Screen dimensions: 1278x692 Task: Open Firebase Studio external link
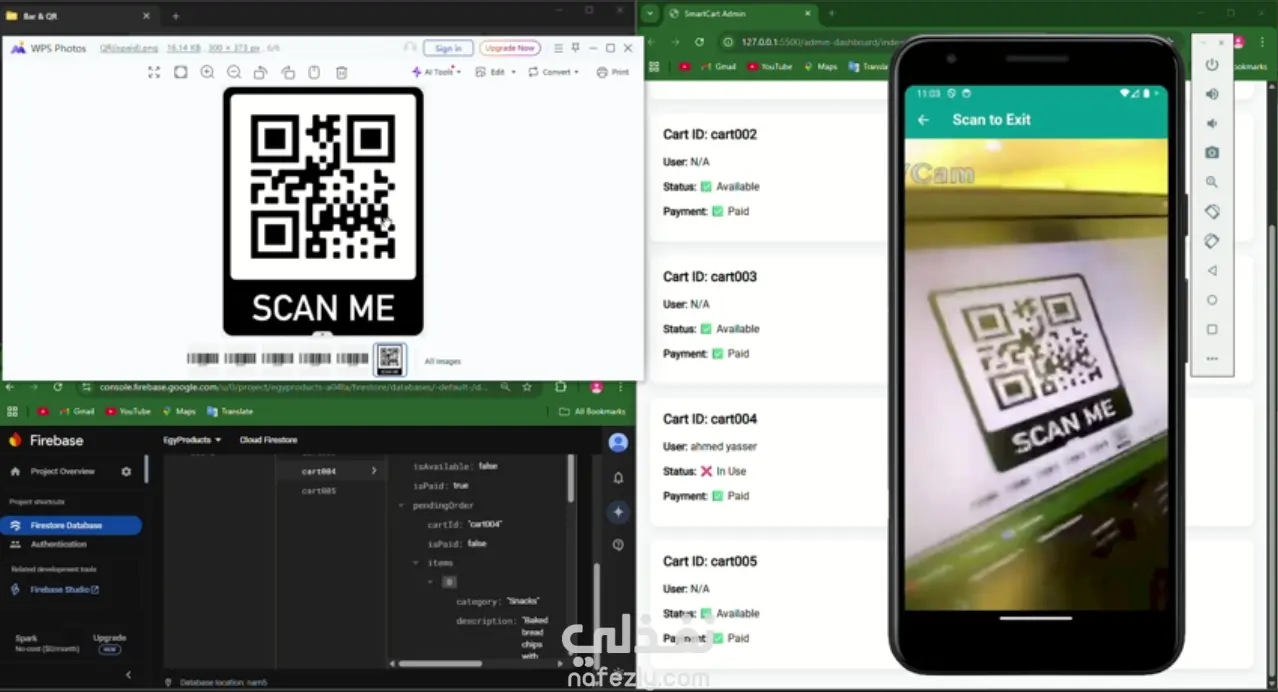56,590
